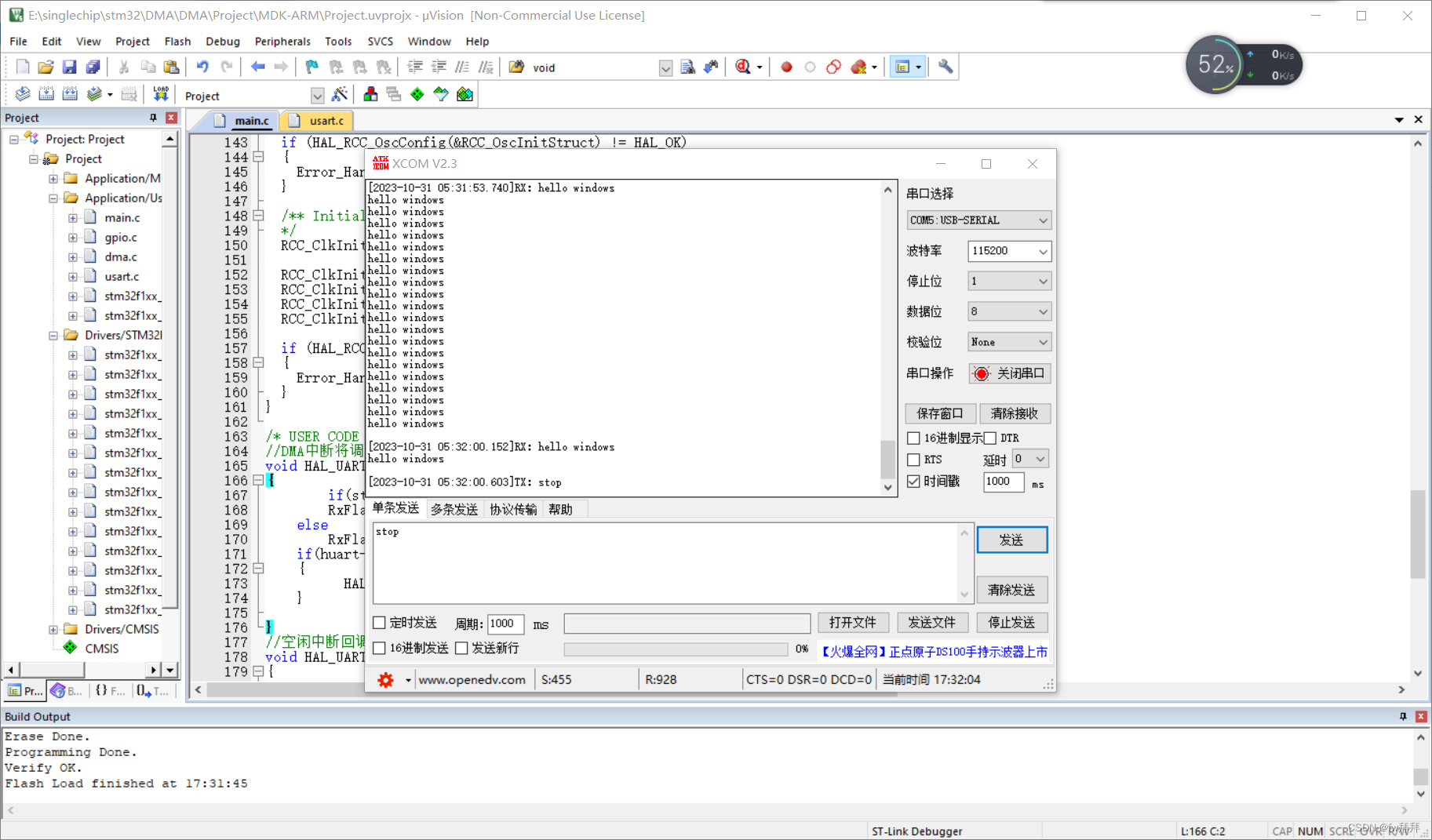Open Configuration with the wrench icon
Screen dimensions: 1432x840
(946, 67)
